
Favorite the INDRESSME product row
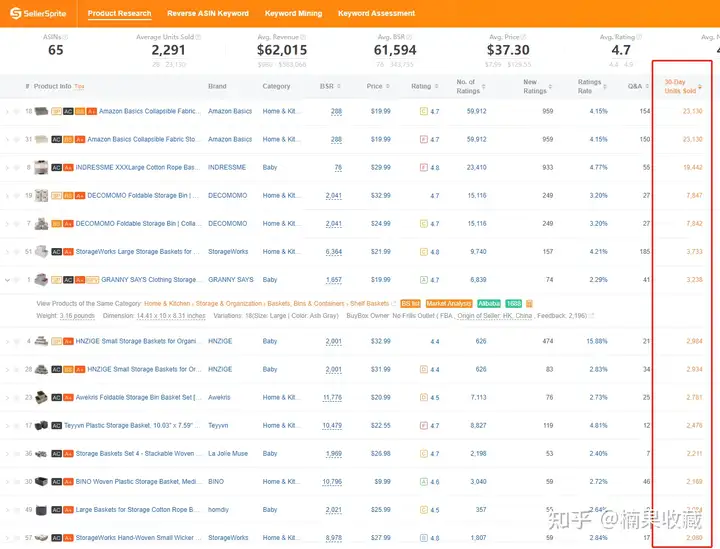tap(17, 168)
